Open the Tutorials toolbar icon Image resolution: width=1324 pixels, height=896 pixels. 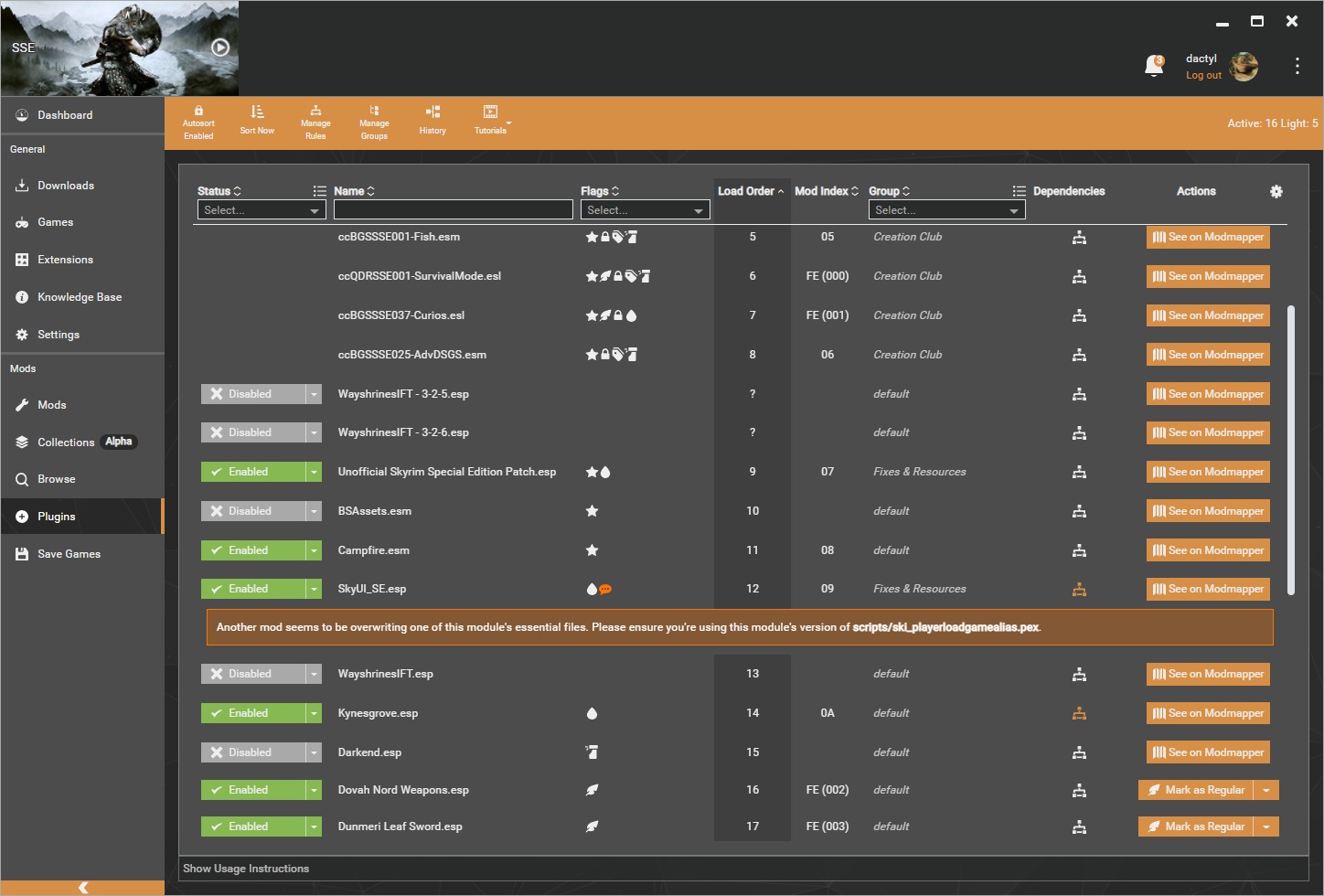pos(490,120)
